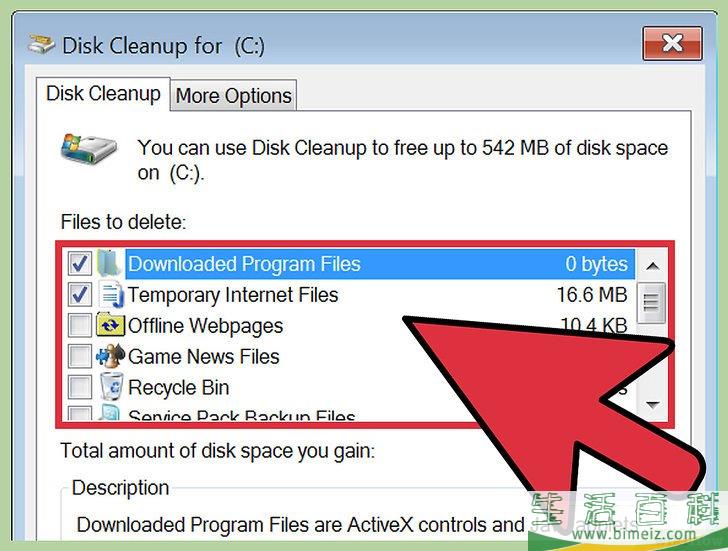
Task: Select the Disk Cleanup tab
Action: point(103,94)
